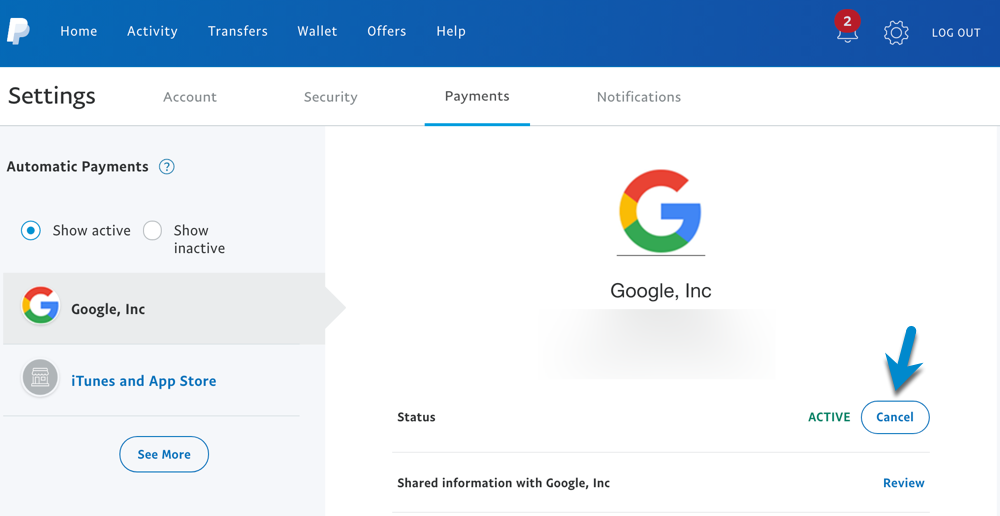Image resolution: width=1000 pixels, height=516 pixels.
Task: Click the Status row label
Action: point(416,417)
